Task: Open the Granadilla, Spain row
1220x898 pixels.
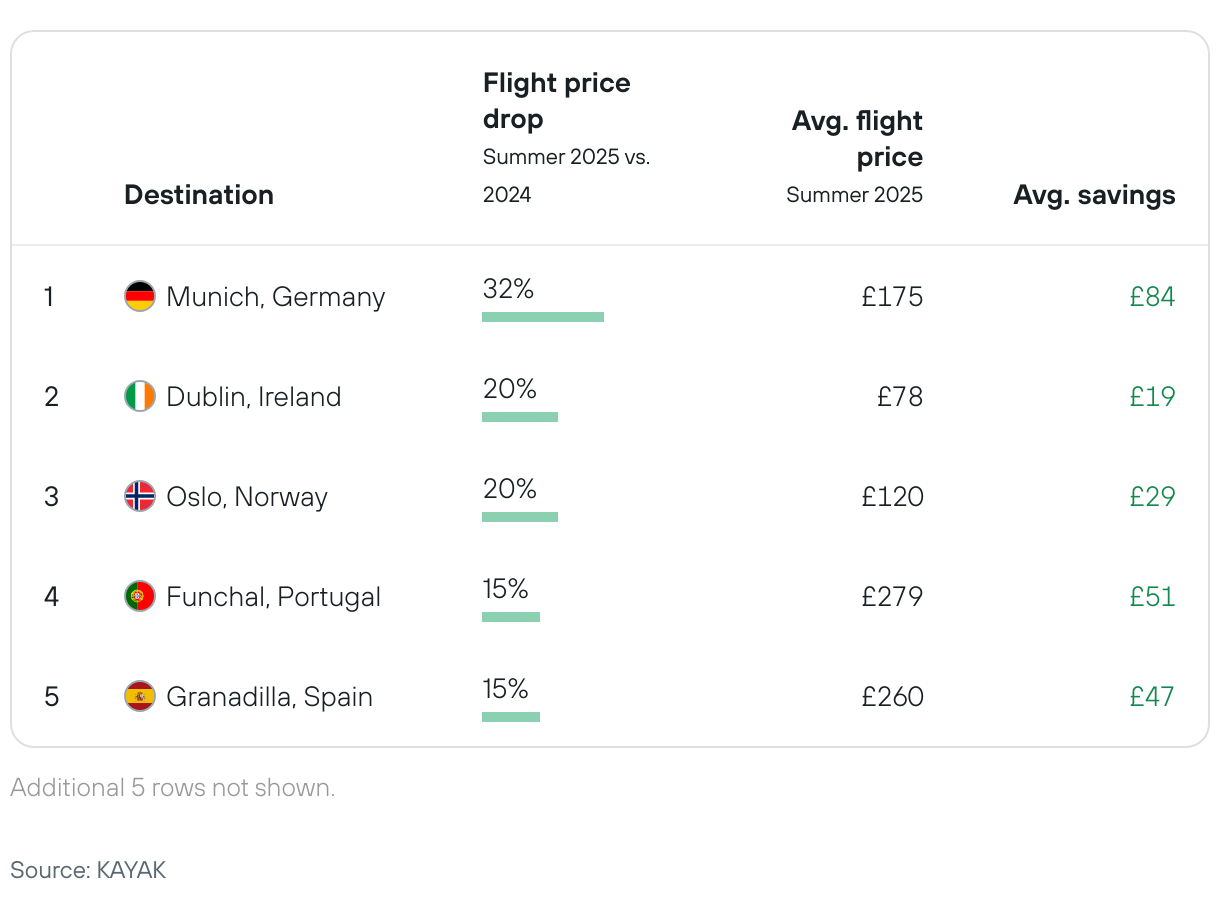Action: [x=269, y=696]
